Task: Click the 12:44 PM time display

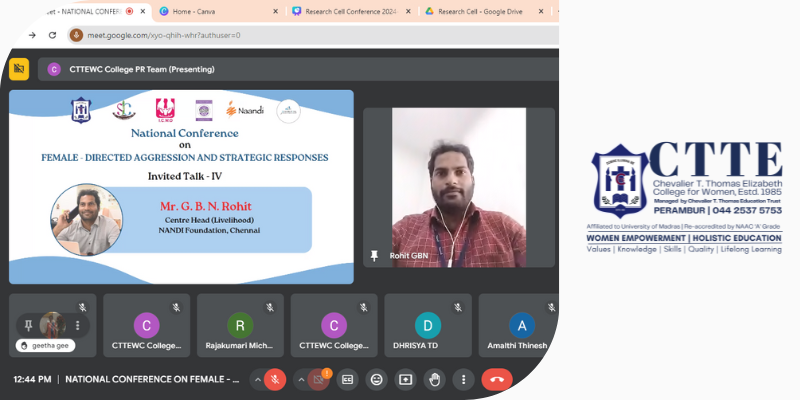Action: click(x=32, y=380)
